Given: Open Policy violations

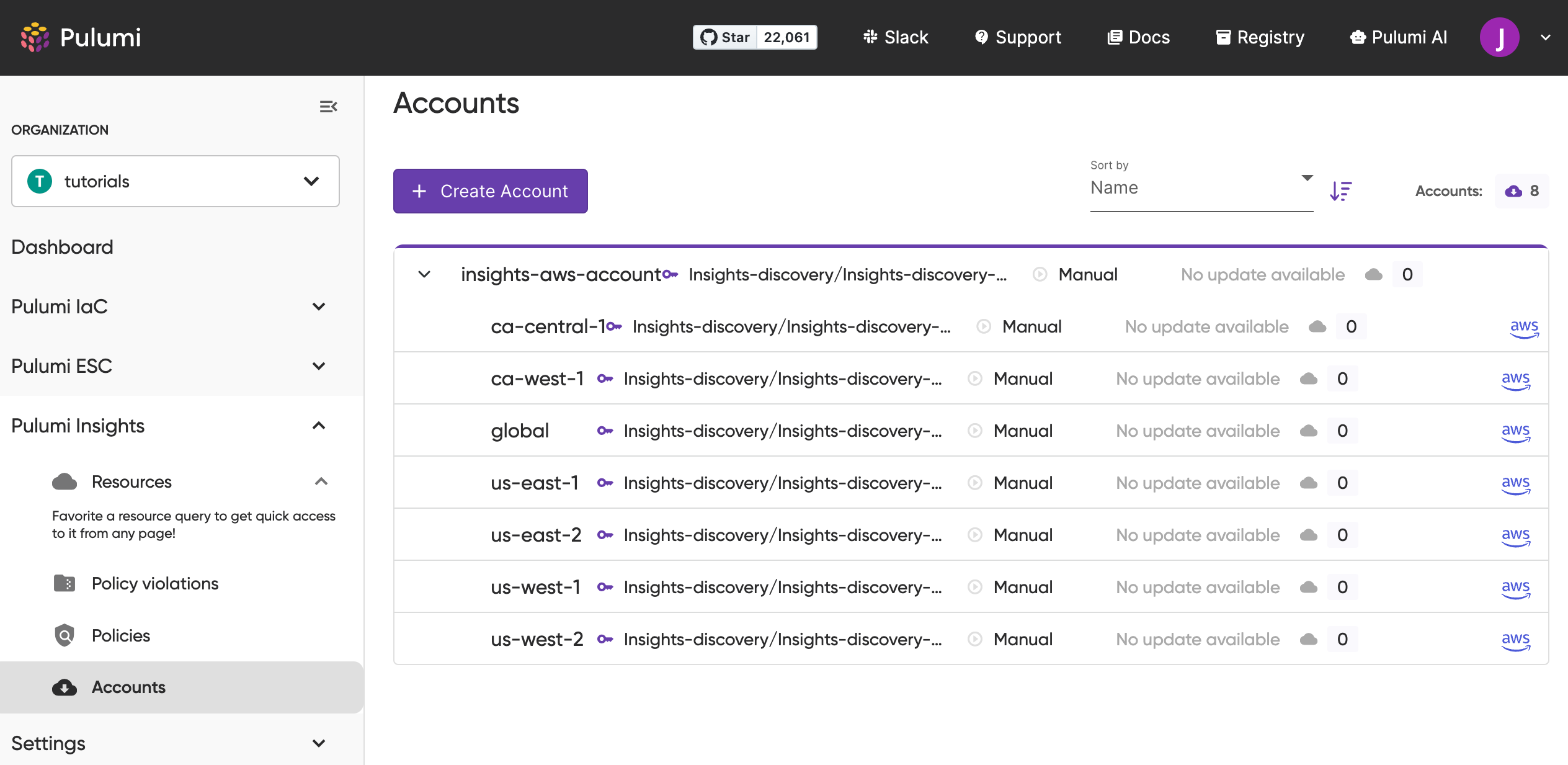Looking at the screenshot, I should coord(155,583).
